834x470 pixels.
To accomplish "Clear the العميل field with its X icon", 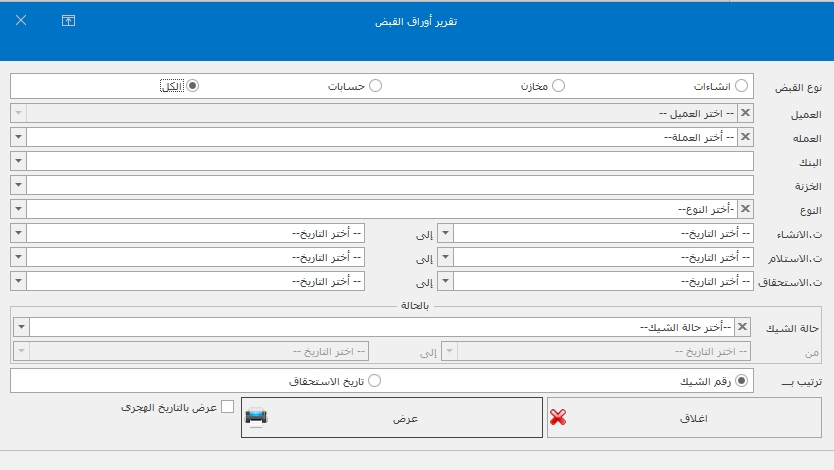I will coord(744,114).
